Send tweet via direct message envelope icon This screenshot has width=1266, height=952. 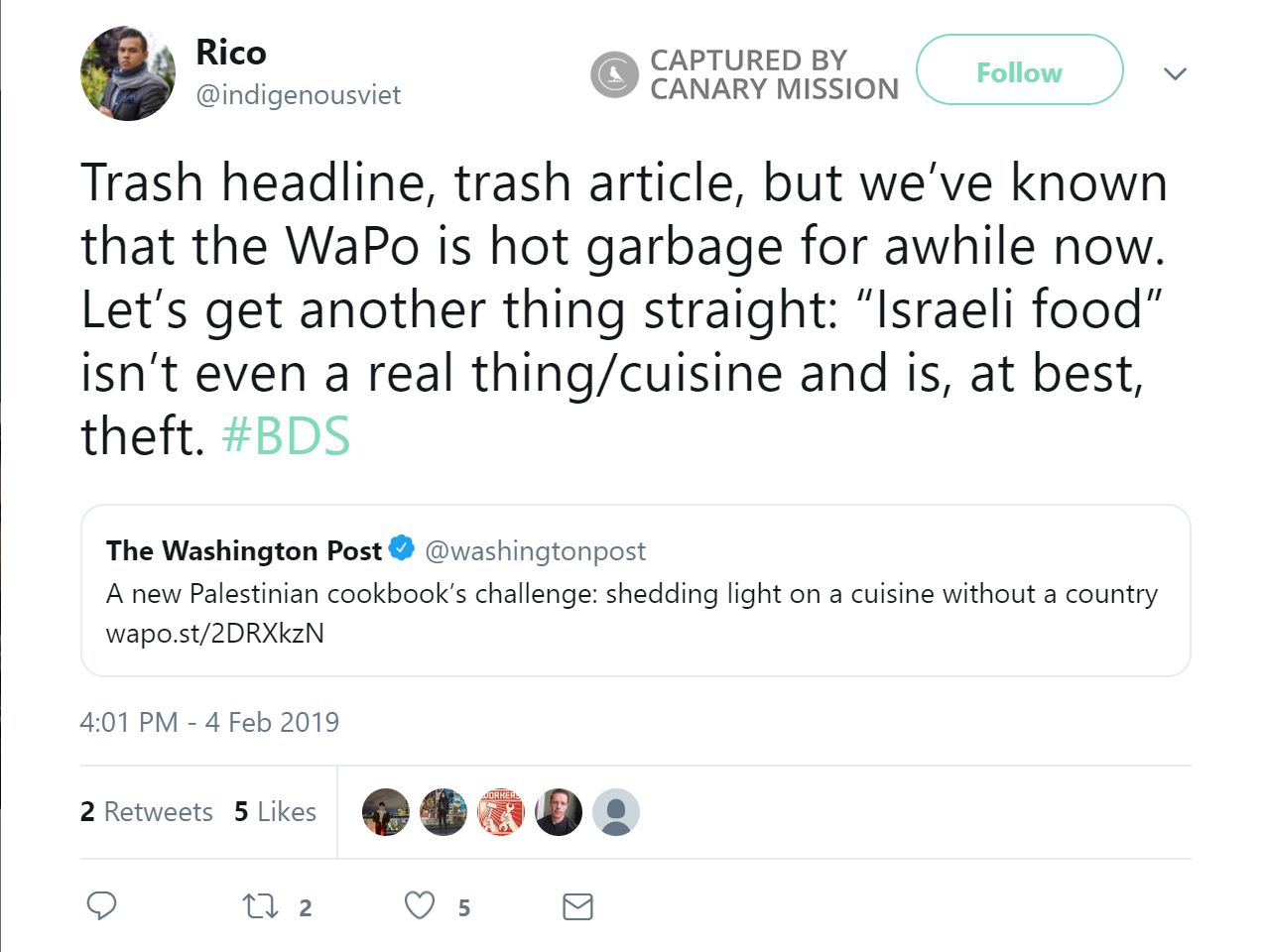(578, 905)
